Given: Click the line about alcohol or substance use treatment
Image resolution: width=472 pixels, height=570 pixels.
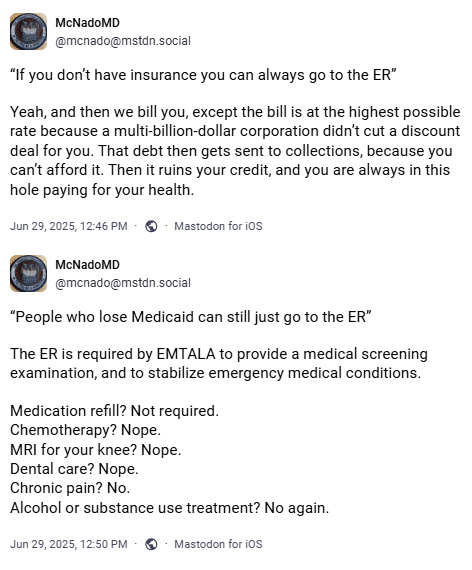Looking at the screenshot, I should [x=169, y=508].
